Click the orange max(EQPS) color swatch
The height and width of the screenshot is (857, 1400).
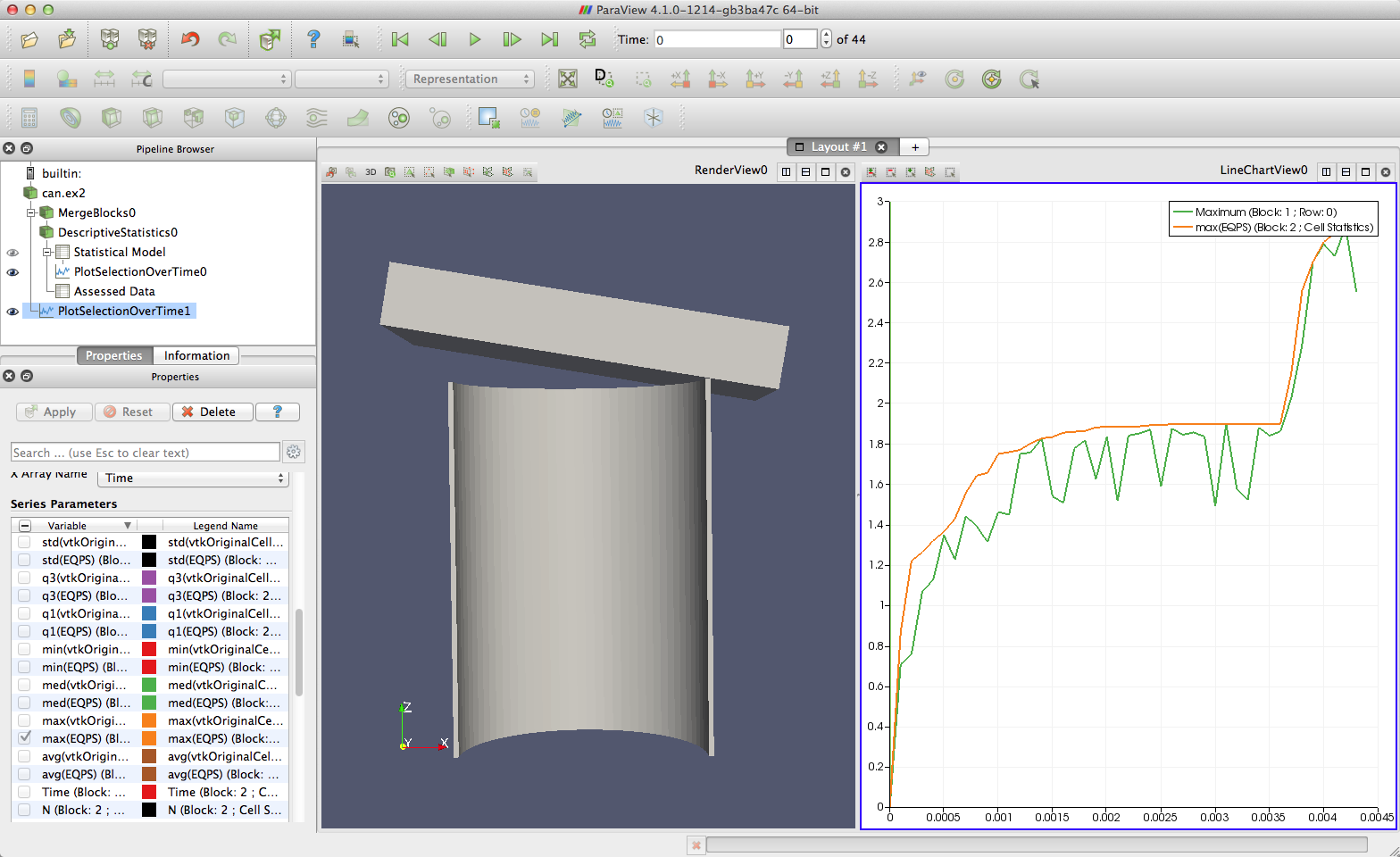(x=149, y=738)
